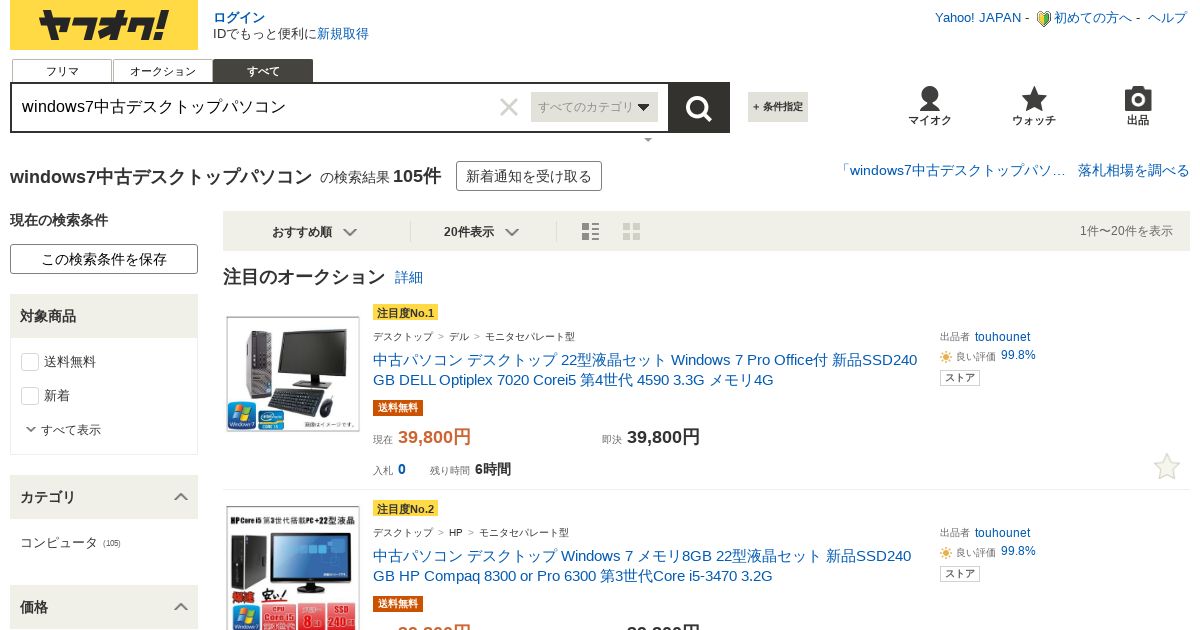Click 新着通知を受け取る button

(x=529, y=176)
